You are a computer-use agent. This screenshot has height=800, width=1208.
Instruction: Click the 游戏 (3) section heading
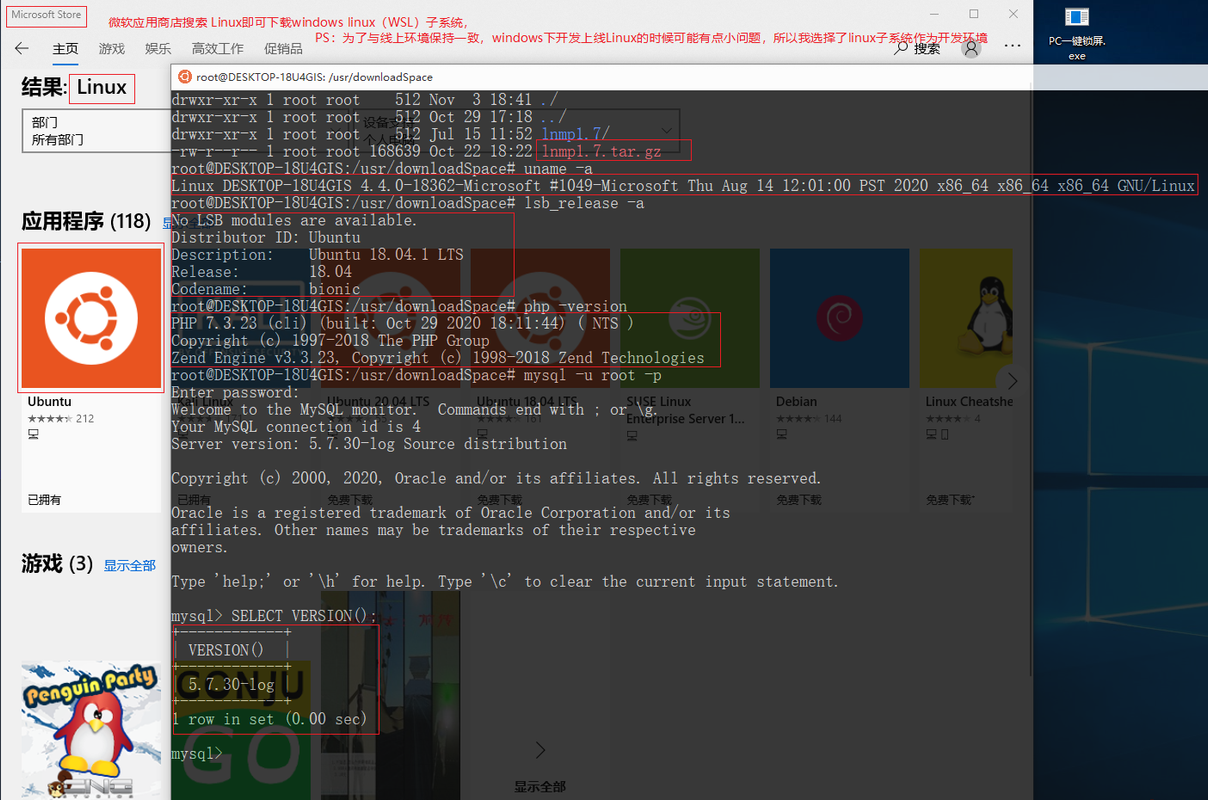[57, 564]
